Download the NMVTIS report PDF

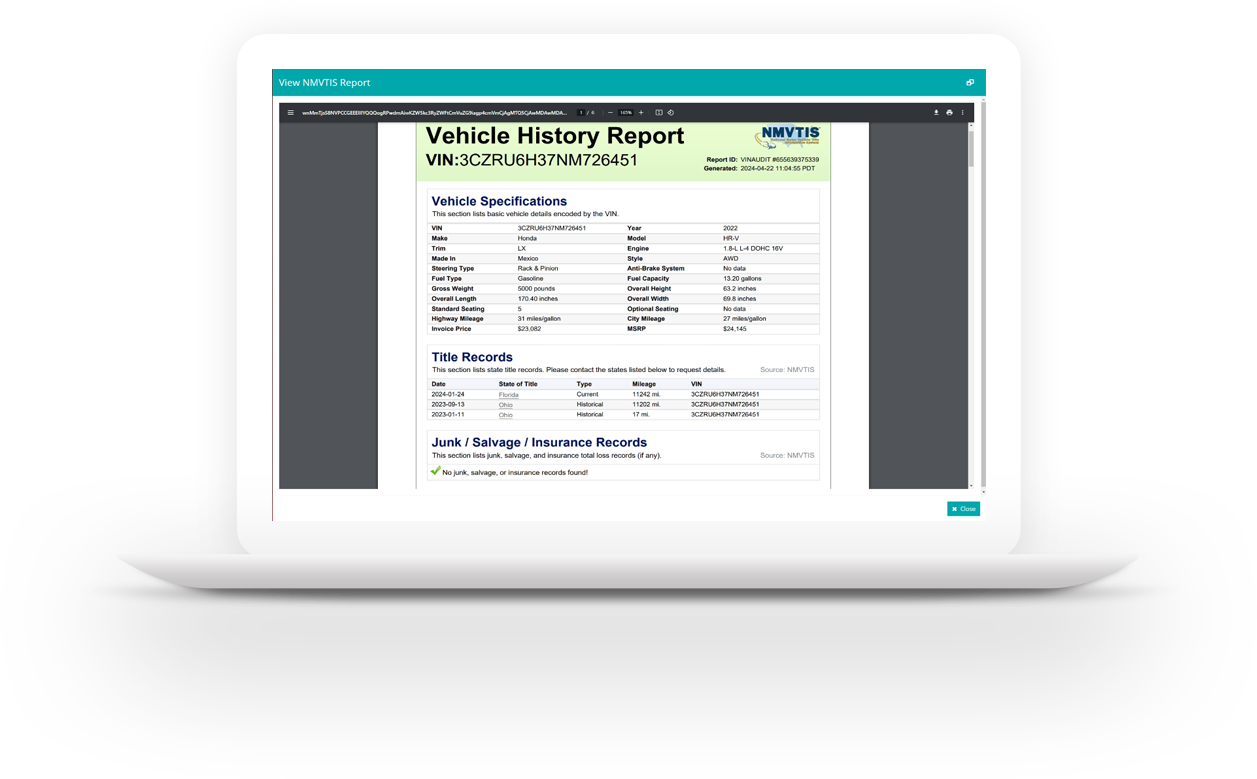(936, 112)
